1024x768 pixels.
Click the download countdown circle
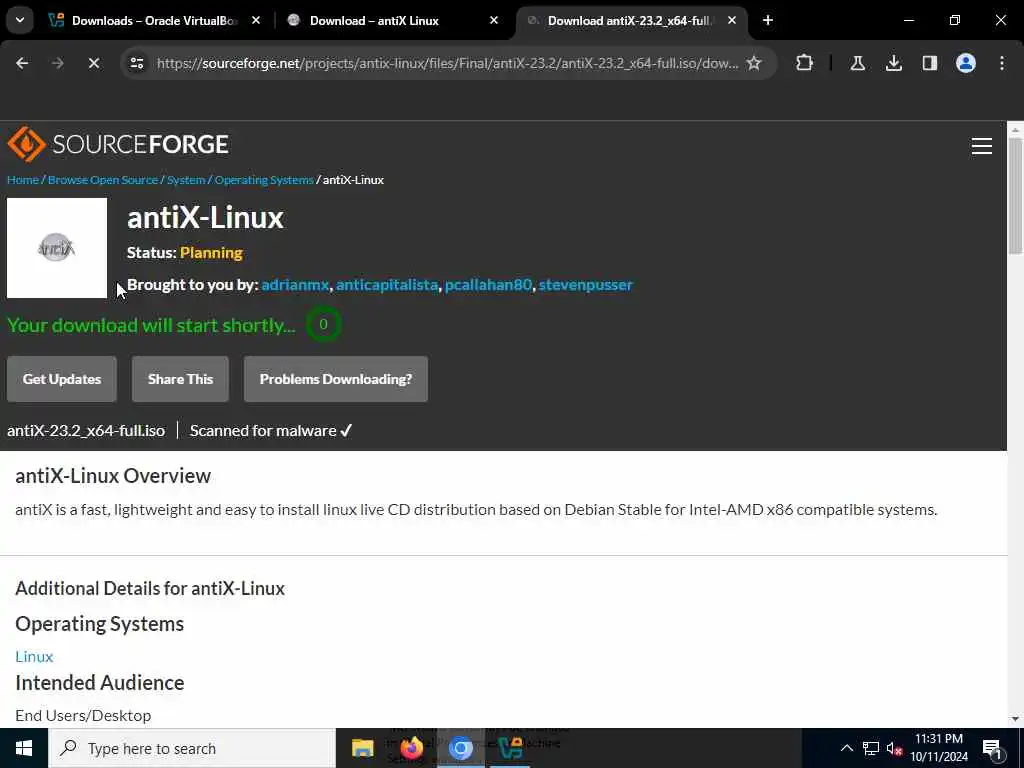[323, 325]
